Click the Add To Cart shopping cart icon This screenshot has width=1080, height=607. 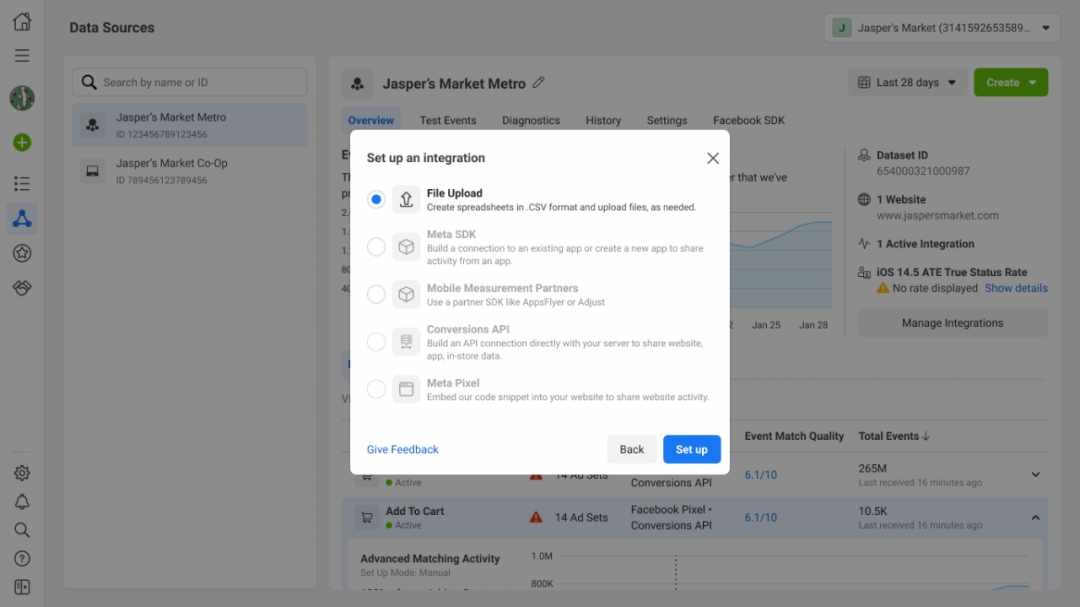(367, 517)
